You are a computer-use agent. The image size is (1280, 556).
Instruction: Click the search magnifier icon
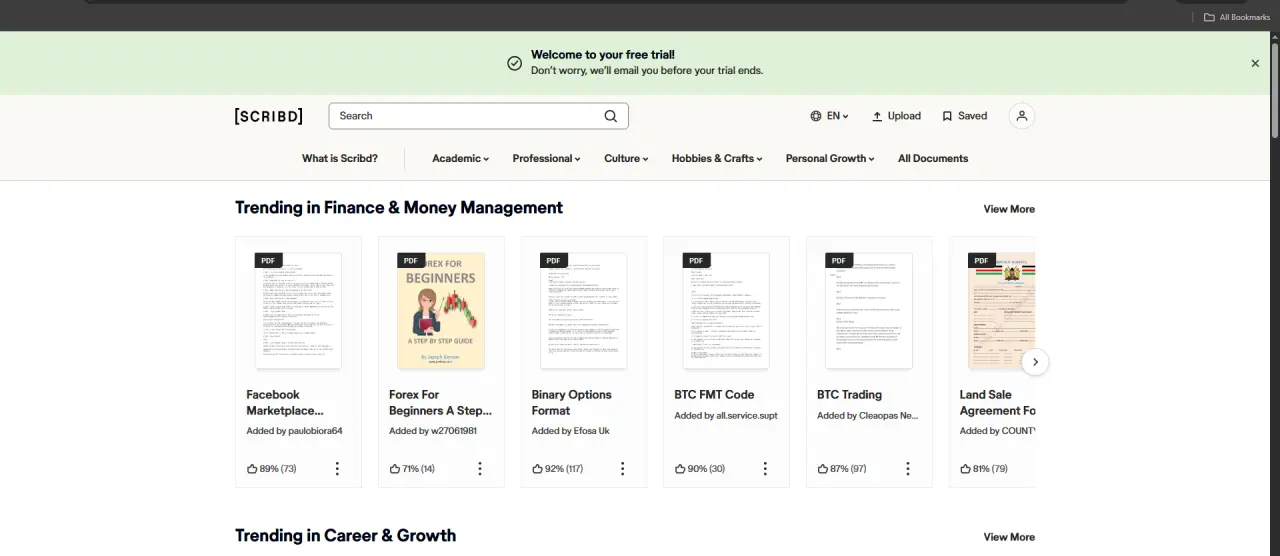click(x=611, y=116)
